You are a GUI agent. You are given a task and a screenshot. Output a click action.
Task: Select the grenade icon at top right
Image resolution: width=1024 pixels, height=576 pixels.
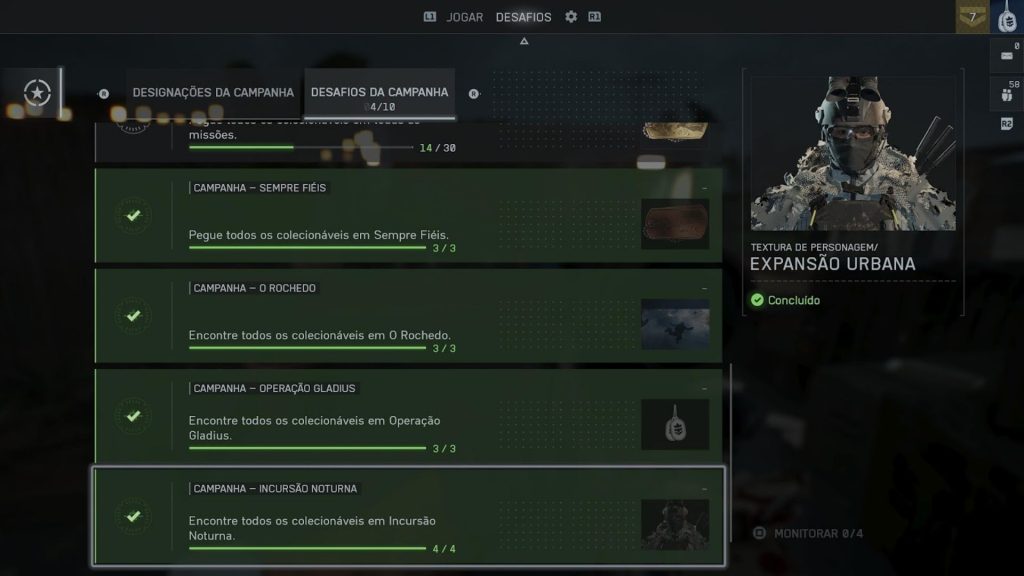coord(1008,17)
